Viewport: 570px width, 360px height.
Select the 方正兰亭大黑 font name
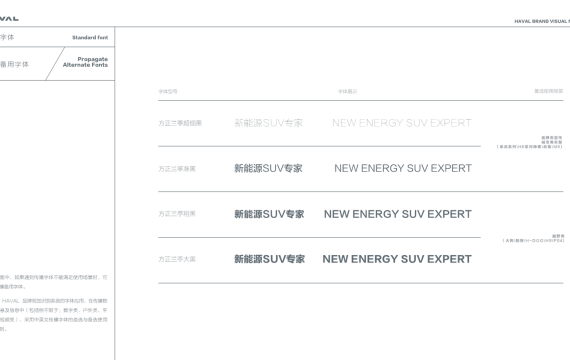tap(177, 259)
